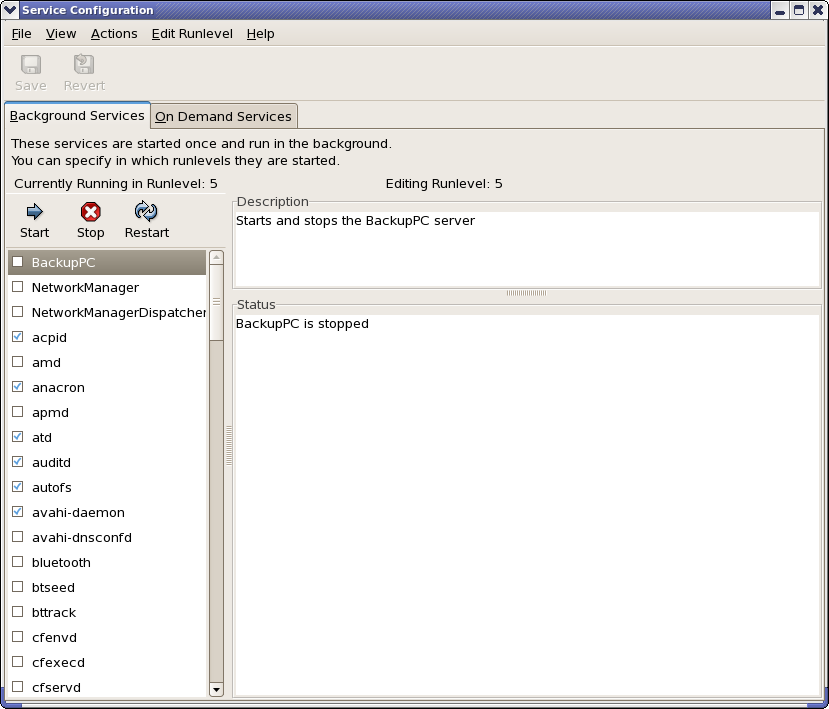This screenshot has height=709, width=829.
Task: Select the amd service name
Action: [46, 363]
